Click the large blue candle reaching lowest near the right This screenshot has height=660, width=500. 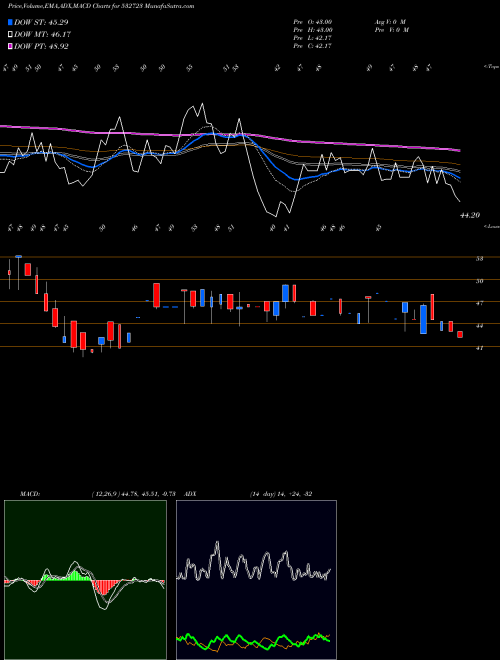point(423,319)
